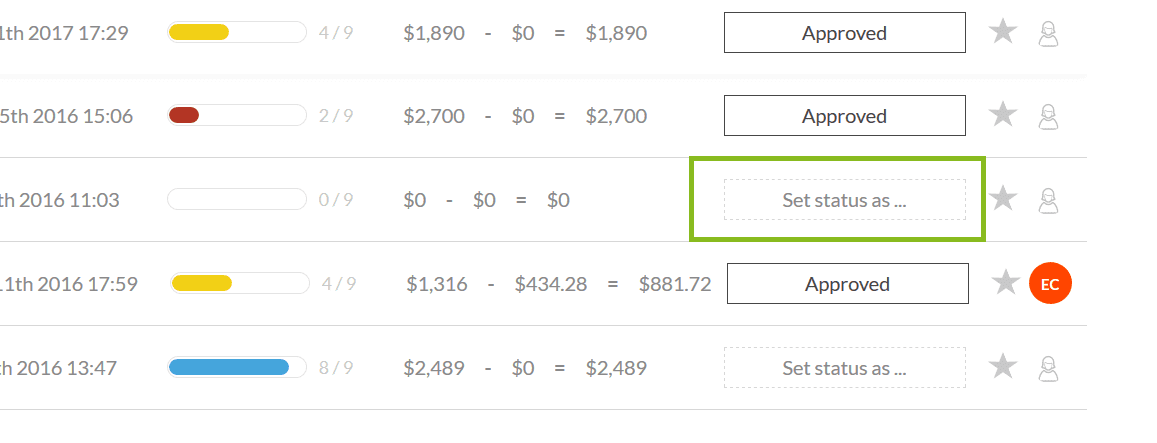Open highlighted 'Set status as ...' dropdown

tap(844, 200)
